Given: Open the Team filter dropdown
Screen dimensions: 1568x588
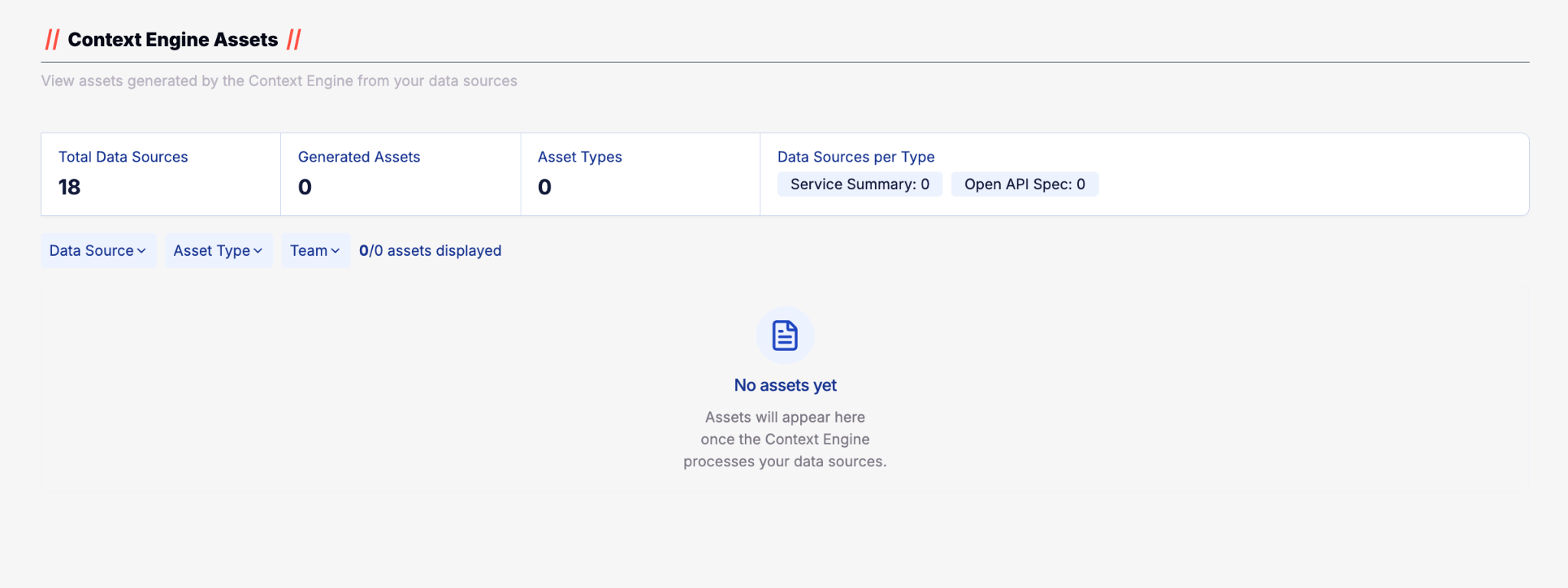Looking at the screenshot, I should coord(315,250).
